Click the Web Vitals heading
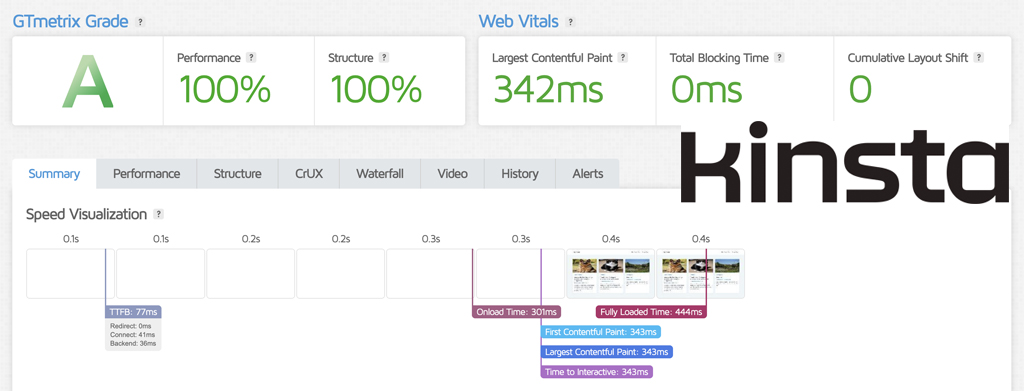Viewport: 1024px width, 391px height. (519, 21)
